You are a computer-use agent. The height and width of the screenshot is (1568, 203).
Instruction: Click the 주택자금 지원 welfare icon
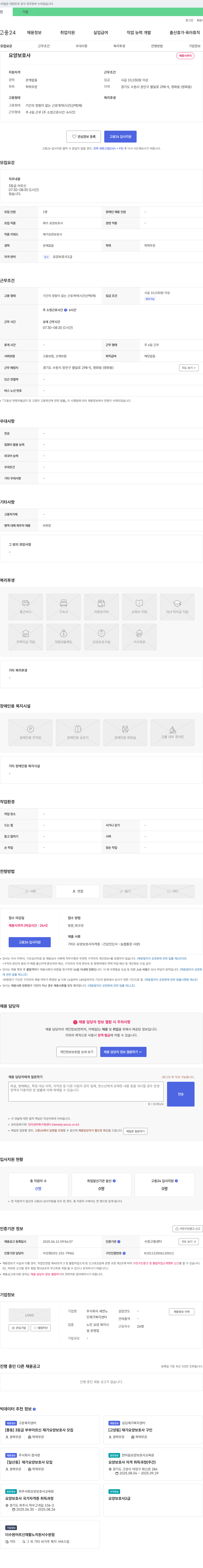26,637
